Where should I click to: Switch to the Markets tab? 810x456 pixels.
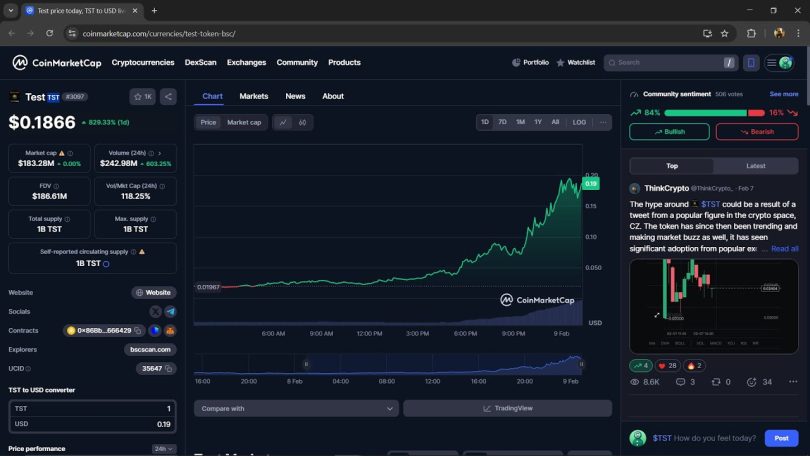[x=254, y=96]
